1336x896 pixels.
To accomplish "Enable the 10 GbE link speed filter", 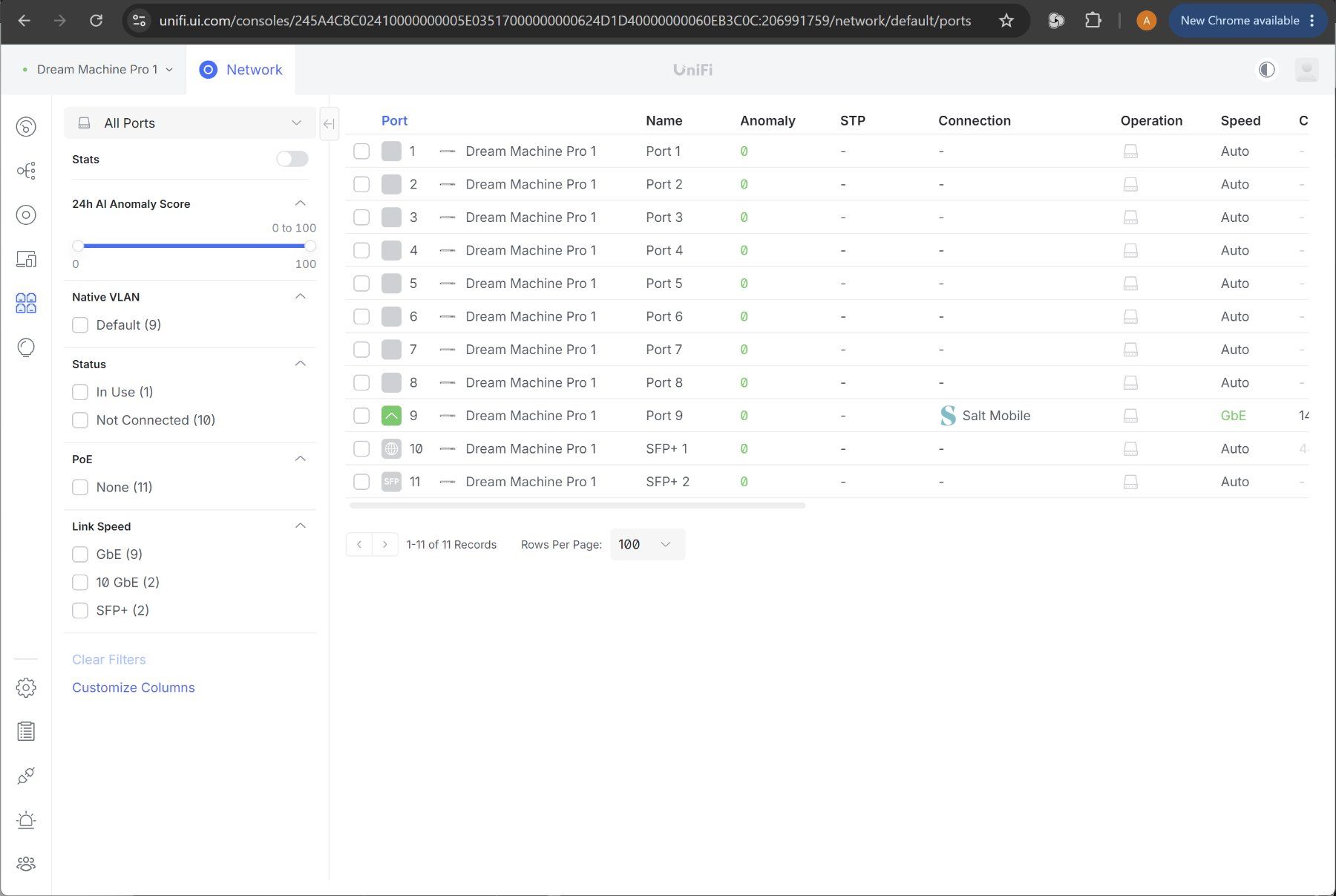I will click(80, 582).
